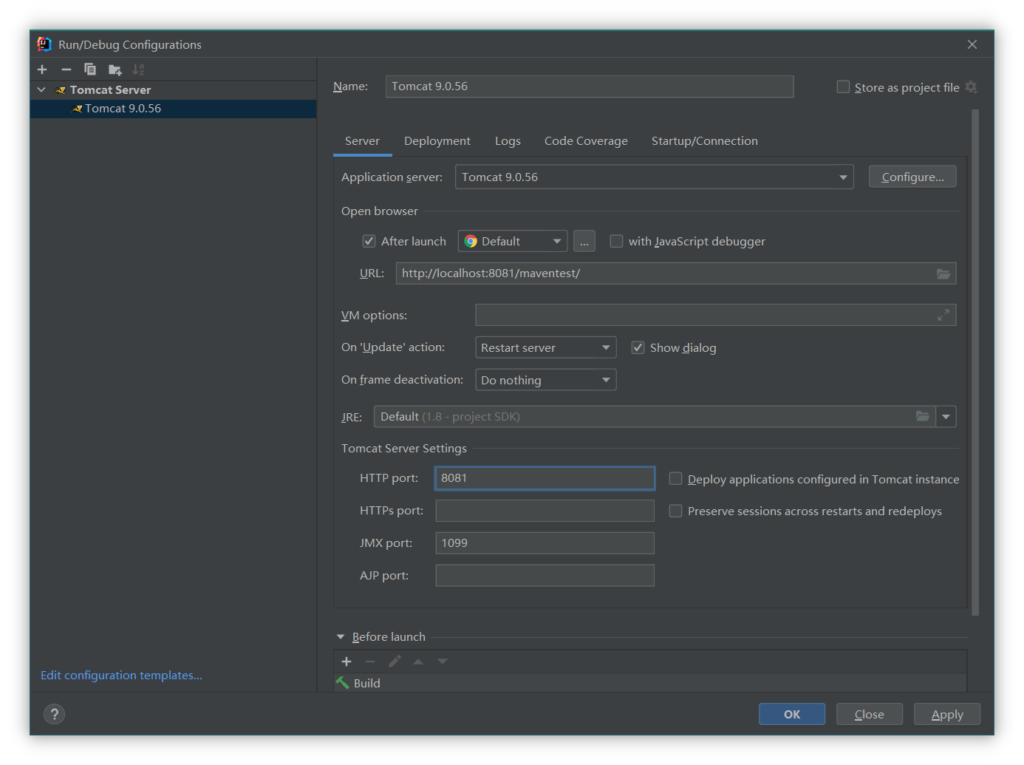Click the Configure... button
1024x765 pixels.
(x=912, y=177)
